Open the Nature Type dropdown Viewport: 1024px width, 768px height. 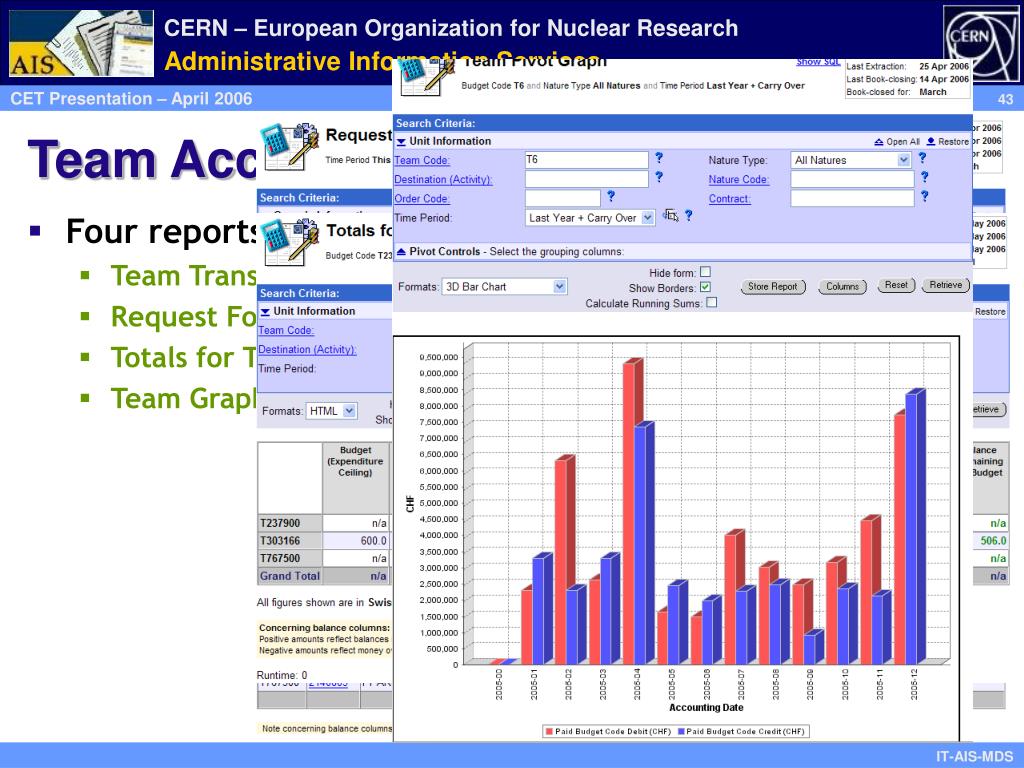(903, 160)
